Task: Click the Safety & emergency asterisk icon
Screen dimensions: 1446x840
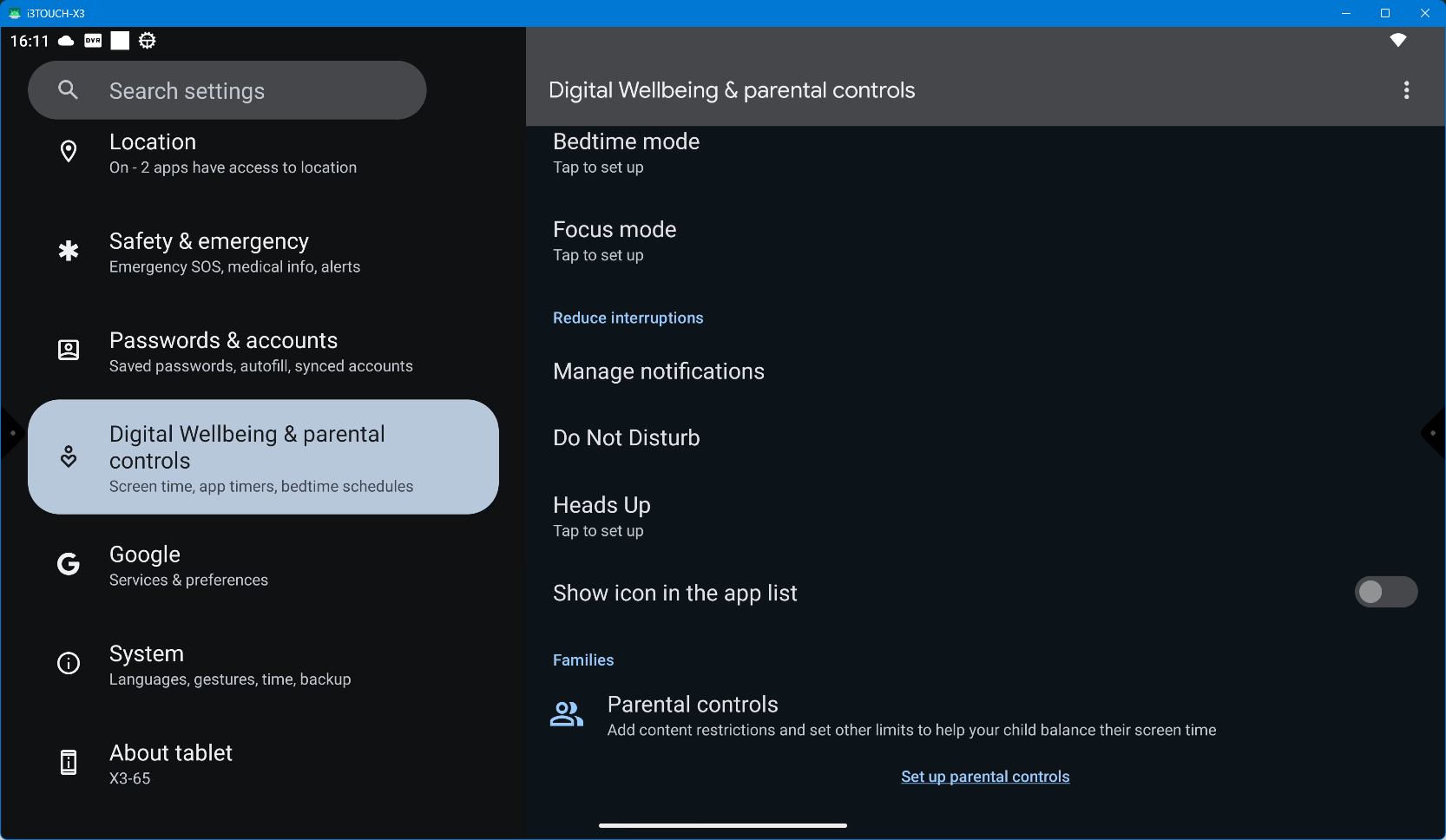Action: [69, 252]
